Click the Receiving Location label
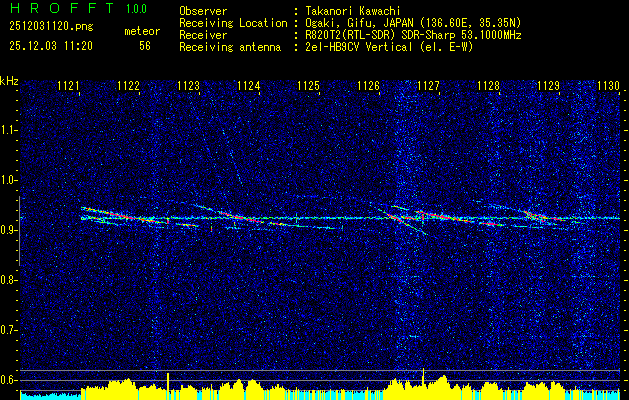This screenshot has width=629, height=400. point(233,23)
